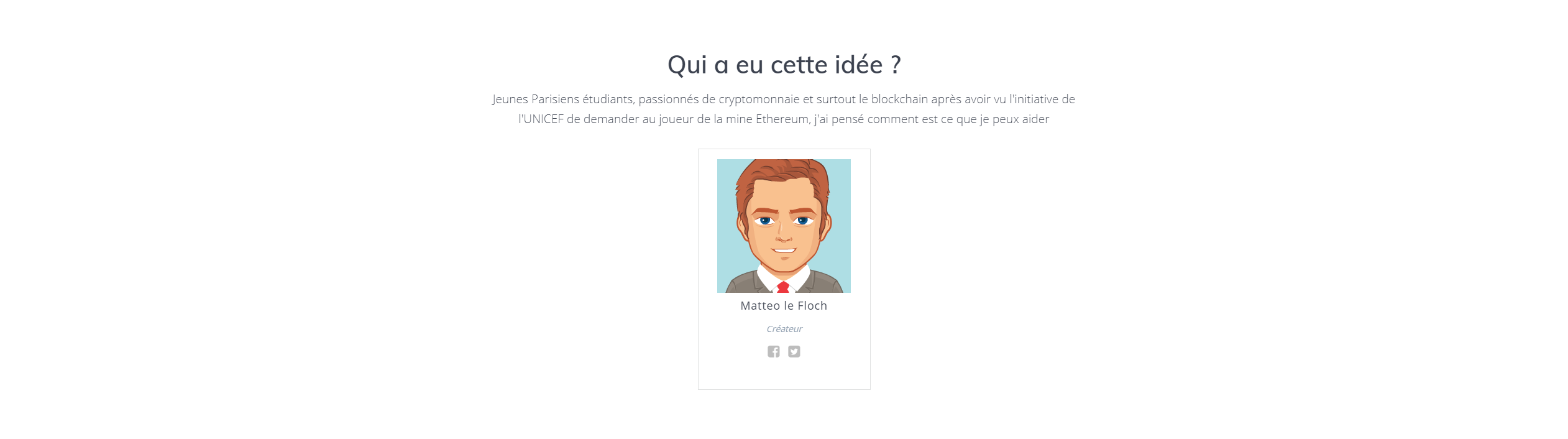Click the phrase Jeunes Parisiens étudiants
The width and height of the screenshot is (1568, 439).
(562, 99)
